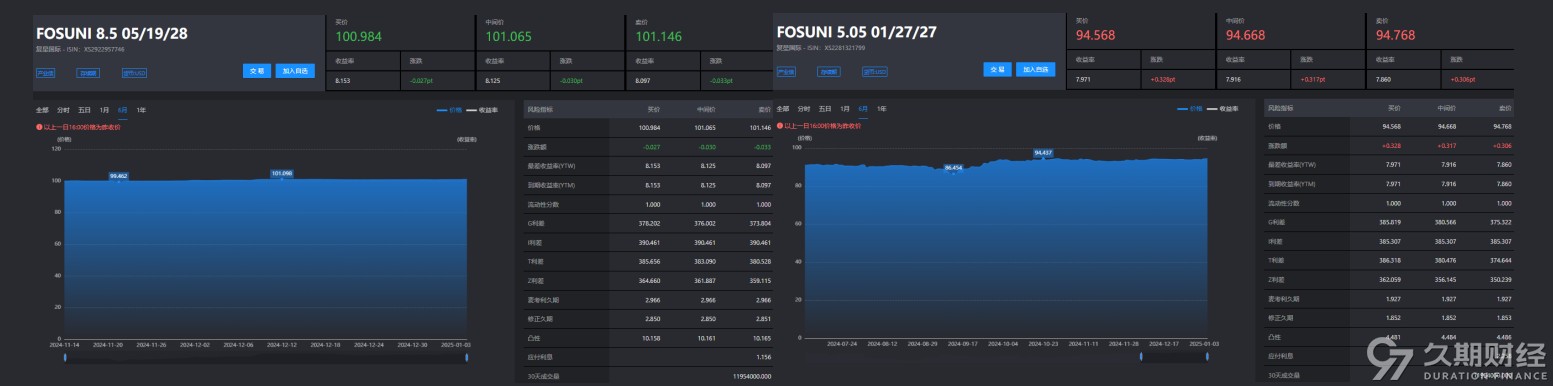The image size is (1553, 386).
Task: Click the 86.454 data label on FOSUNI 5.05 chart
Action: pos(953,167)
